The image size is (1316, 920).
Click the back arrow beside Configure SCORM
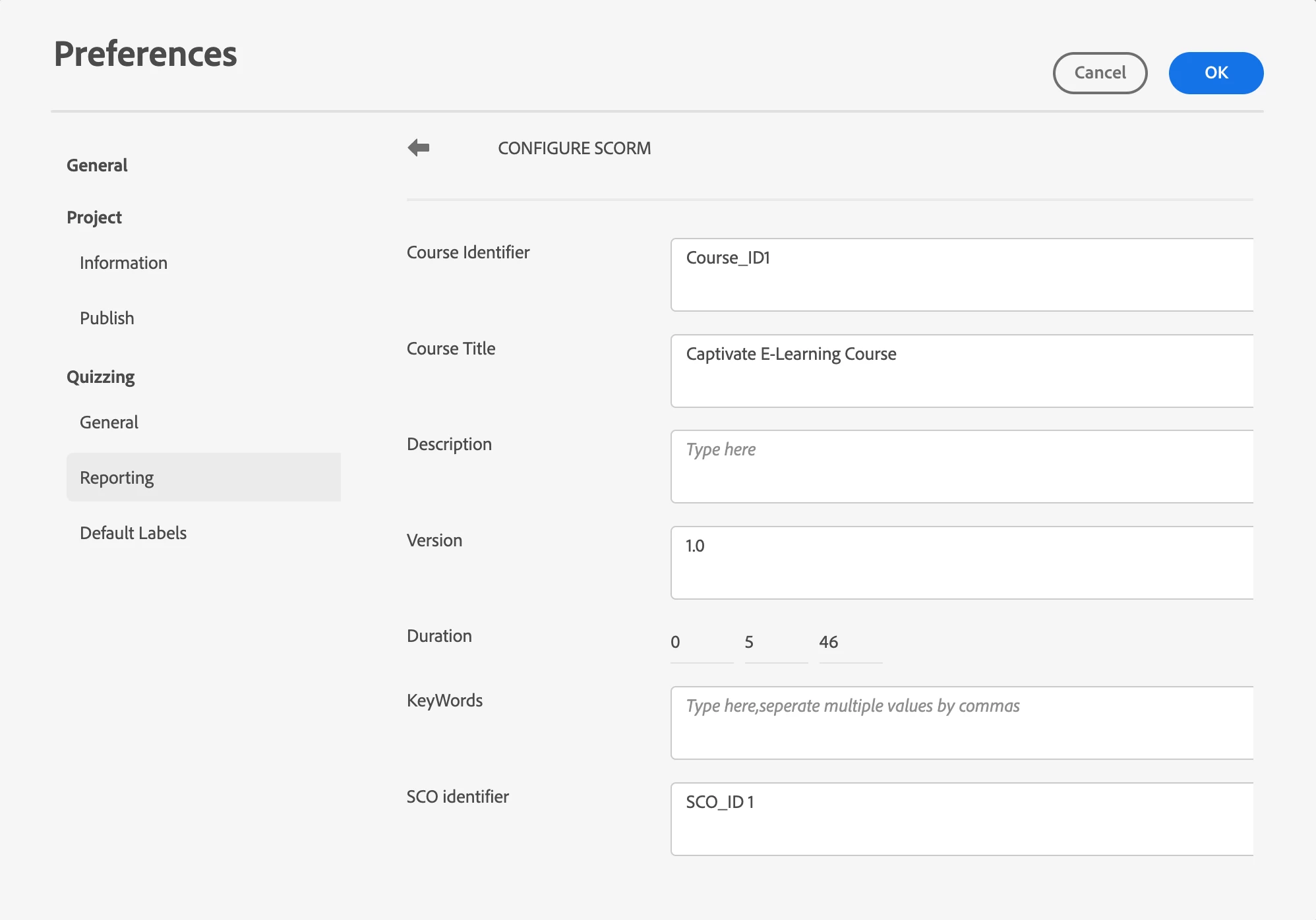[419, 148]
